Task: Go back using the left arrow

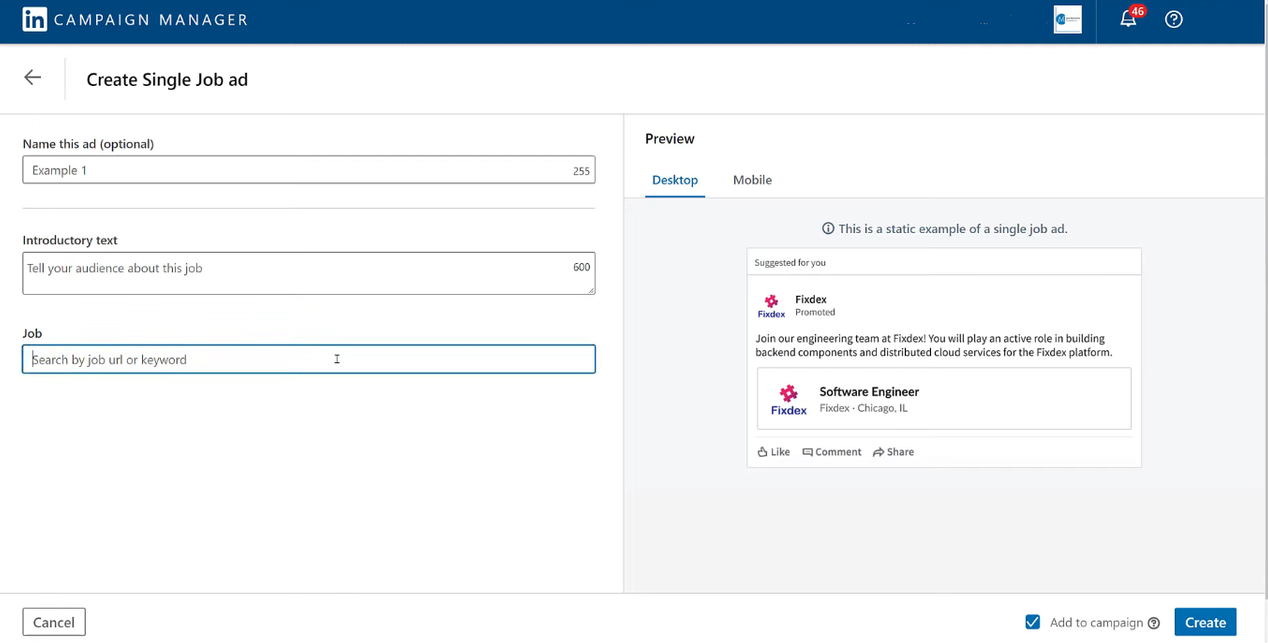Action: pos(33,78)
